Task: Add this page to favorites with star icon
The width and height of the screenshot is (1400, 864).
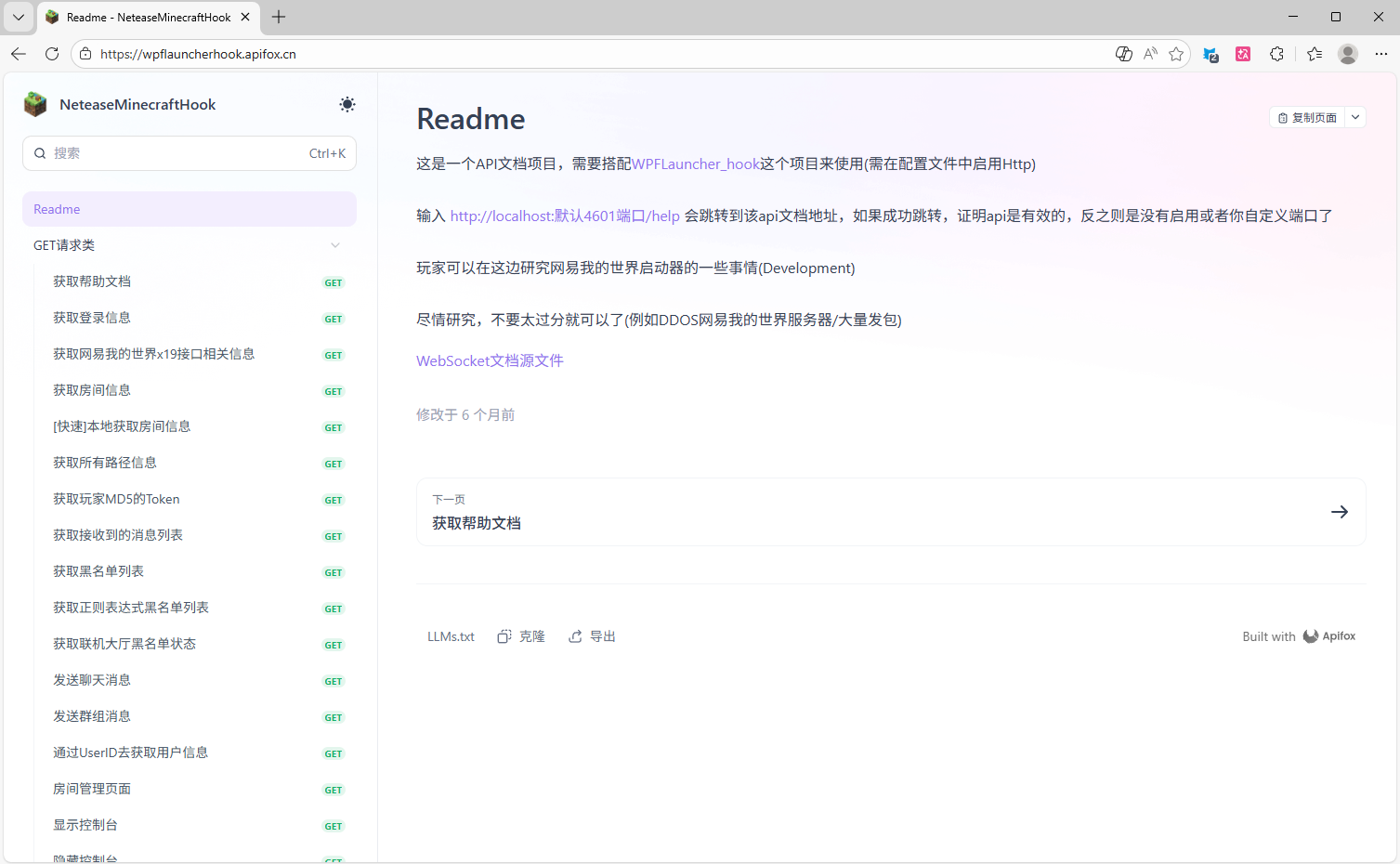Action: (1176, 54)
